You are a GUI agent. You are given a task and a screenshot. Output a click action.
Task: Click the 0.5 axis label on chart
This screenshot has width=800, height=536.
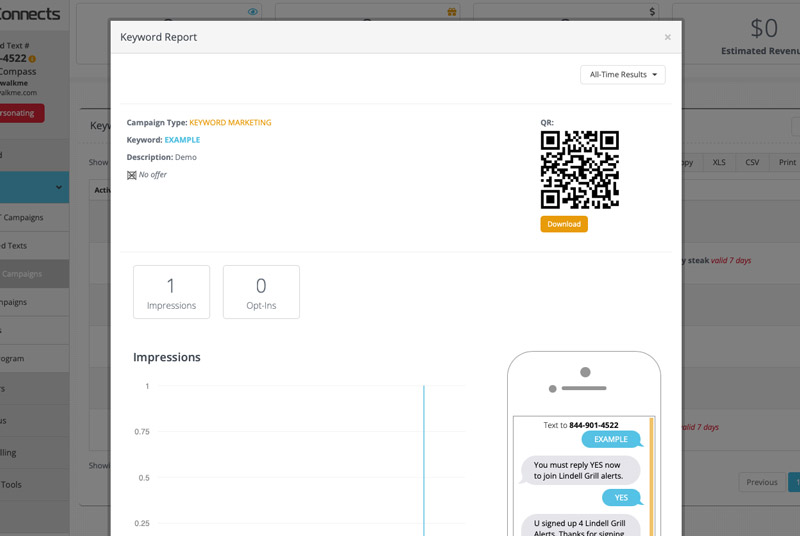click(x=144, y=478)
